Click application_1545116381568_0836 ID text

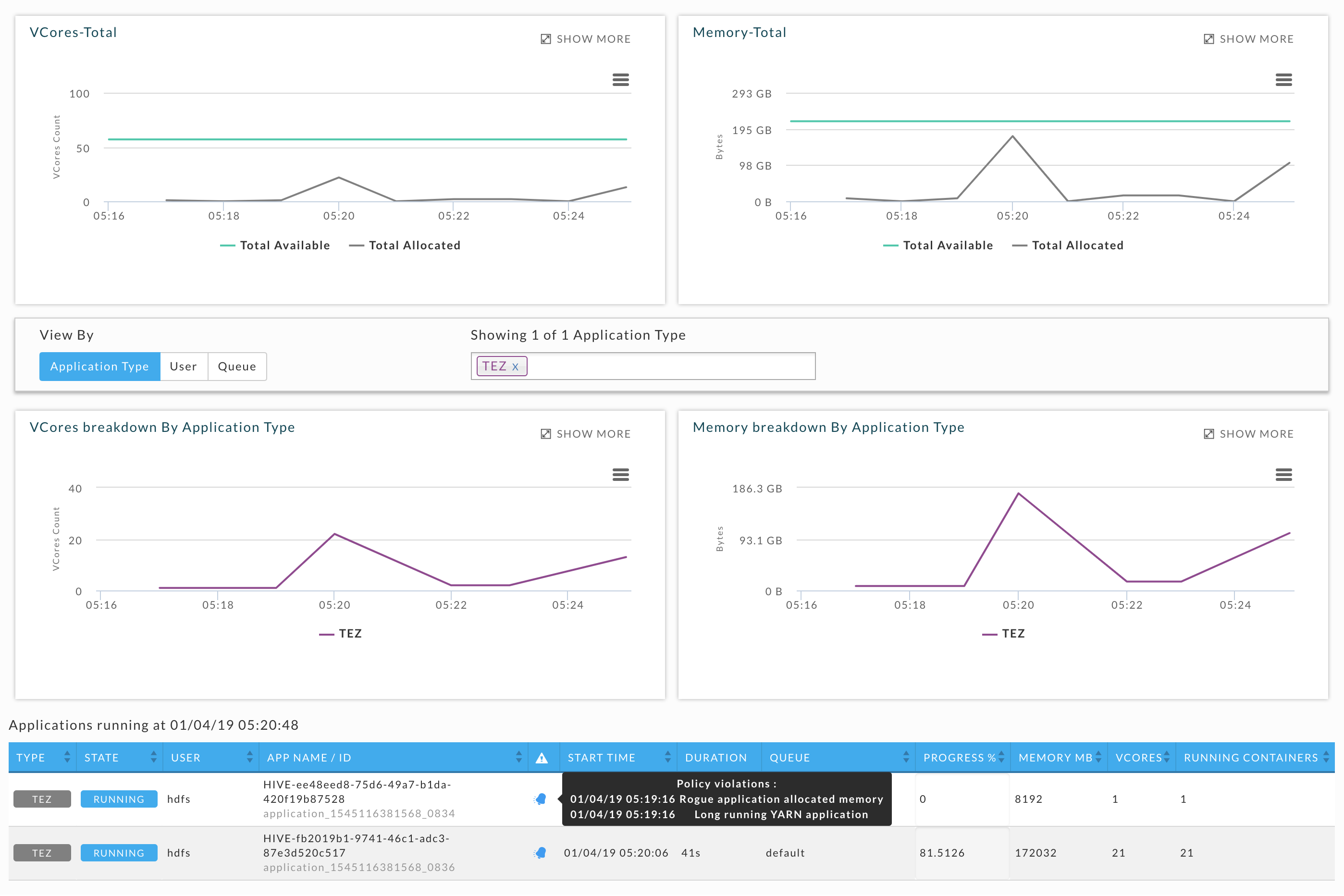pos(359,868)
